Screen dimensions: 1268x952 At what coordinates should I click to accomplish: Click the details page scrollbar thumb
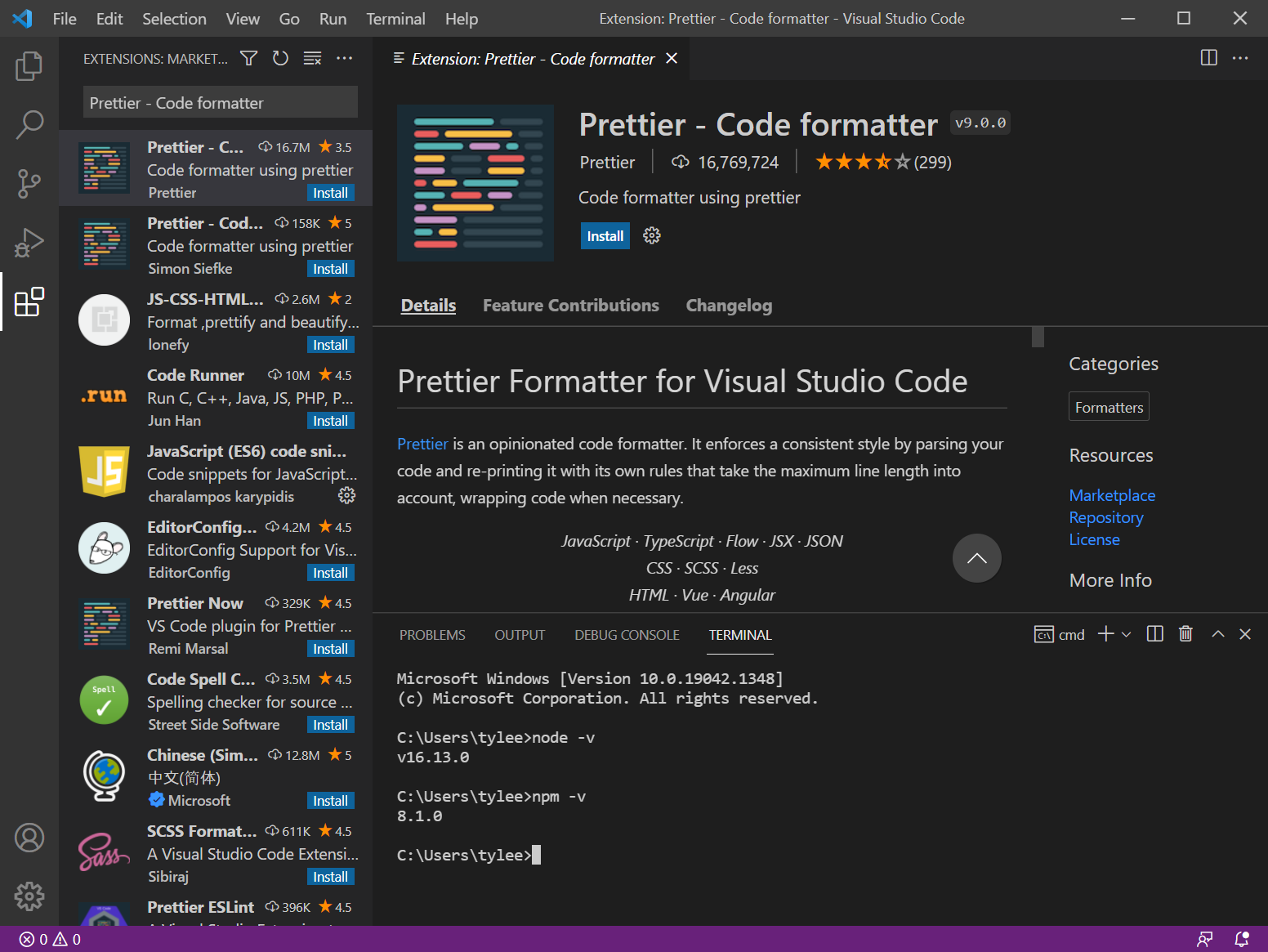point(1038,337)
